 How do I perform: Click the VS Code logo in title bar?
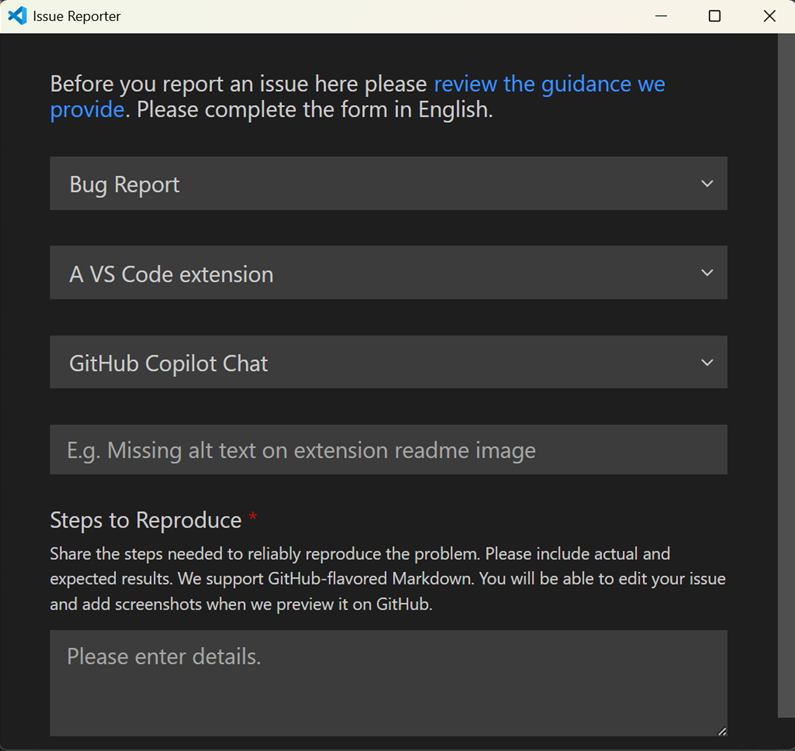pos(16,16)
